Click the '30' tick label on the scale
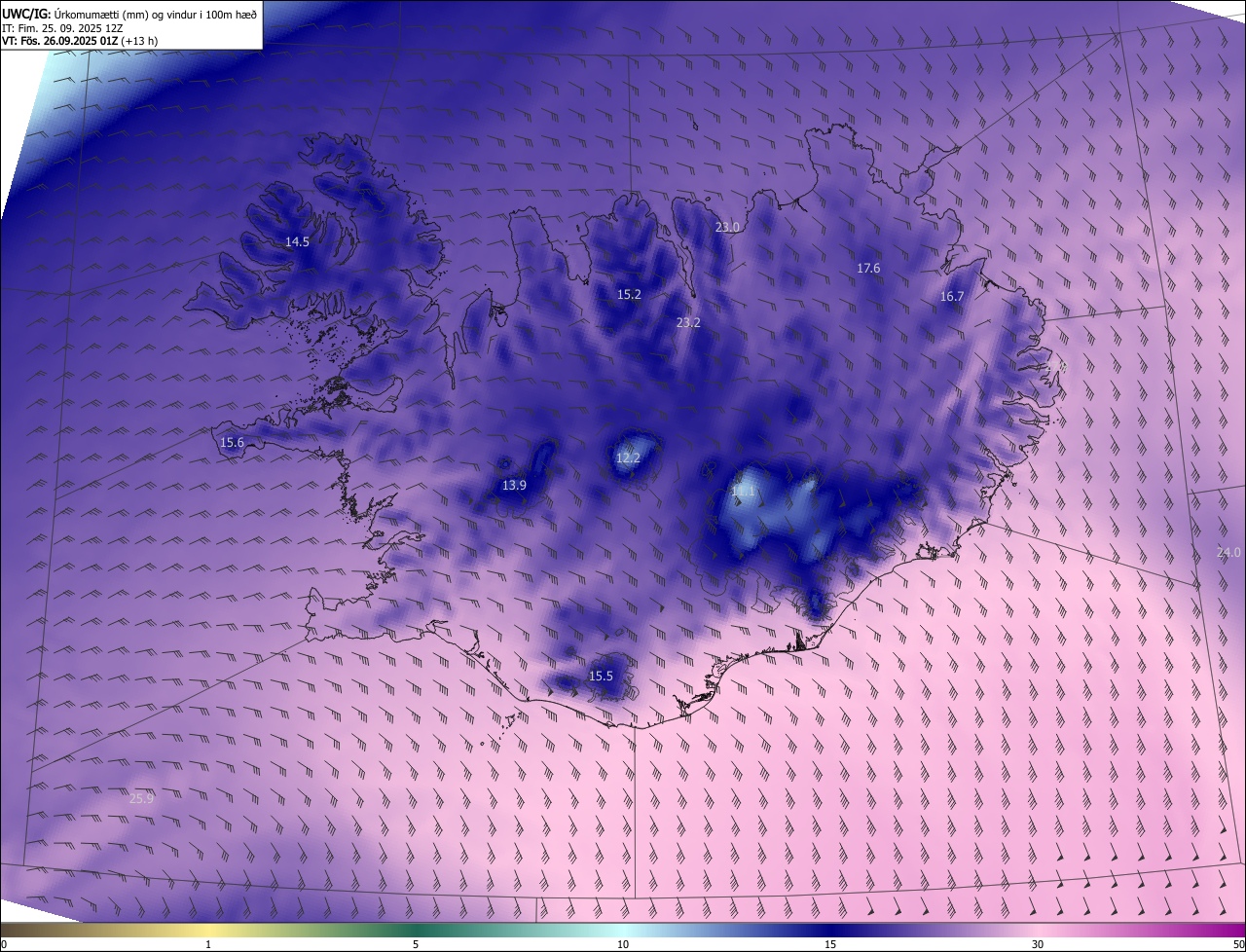This screenshot has height=952, width=1246. 1038,944
